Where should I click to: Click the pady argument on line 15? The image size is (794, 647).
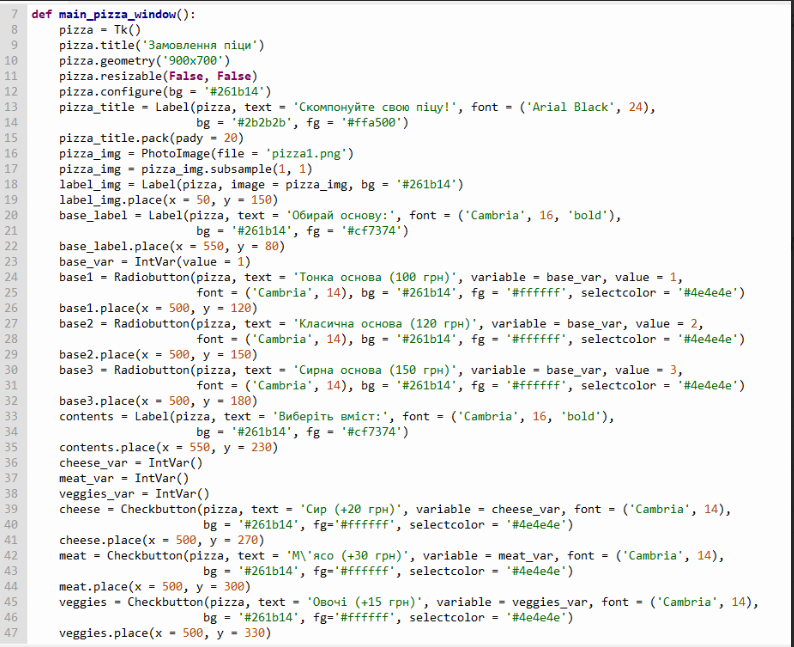pos(189,138)
